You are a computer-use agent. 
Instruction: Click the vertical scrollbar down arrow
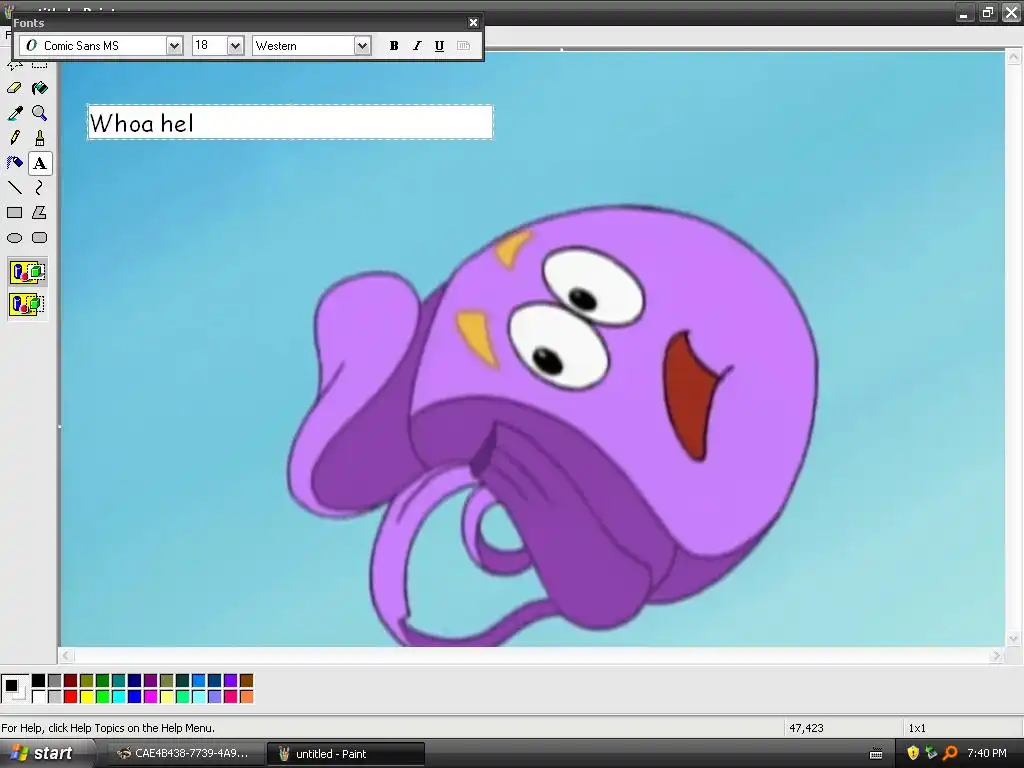1014,639
